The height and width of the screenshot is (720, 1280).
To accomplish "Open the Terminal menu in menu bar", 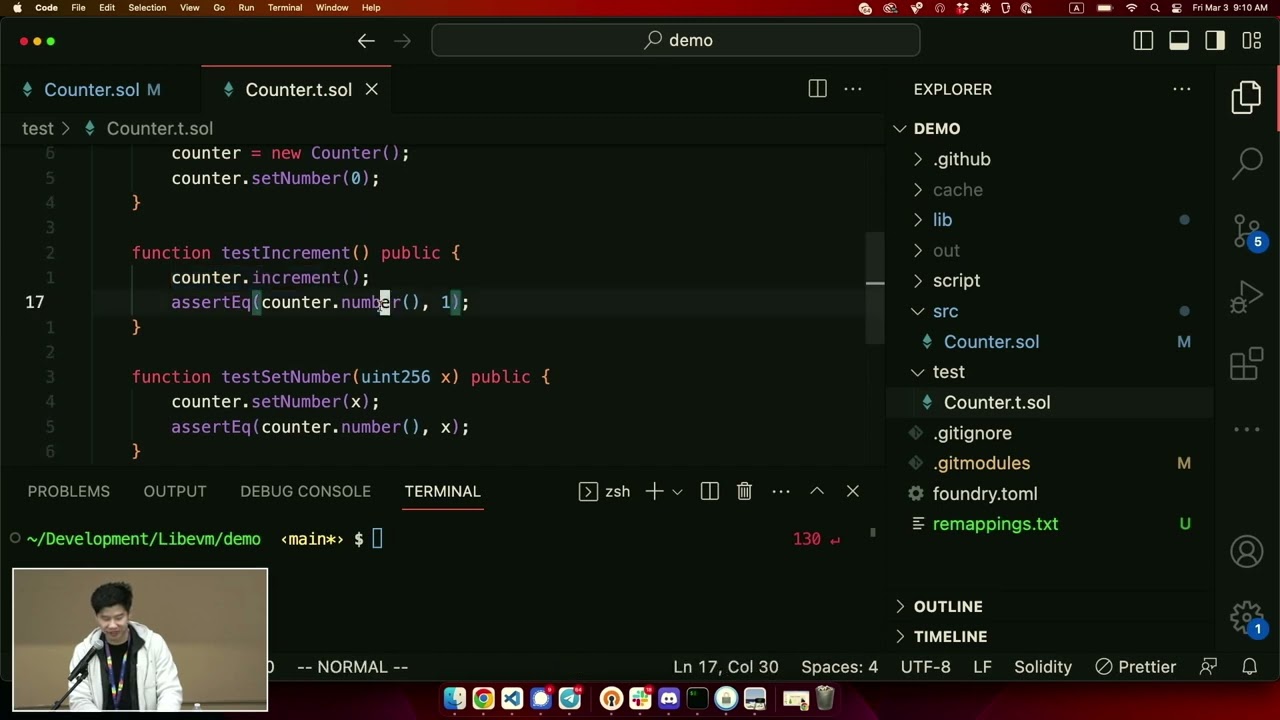I will click(285, 8).
